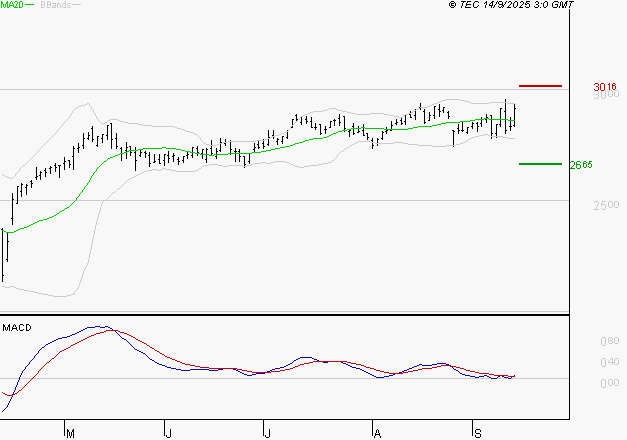This screenshot has height=440, width=627.
Task: Click the red resistance line marker
Action: (540, 86)
